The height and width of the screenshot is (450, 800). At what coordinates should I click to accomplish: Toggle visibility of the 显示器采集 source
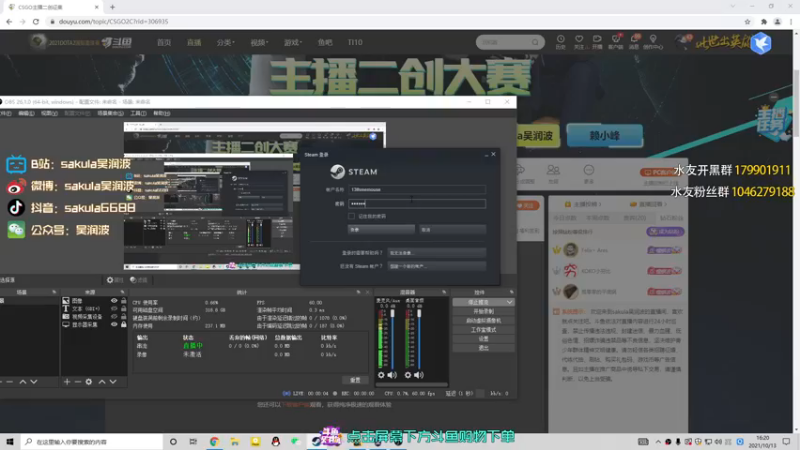coord(114,324)
